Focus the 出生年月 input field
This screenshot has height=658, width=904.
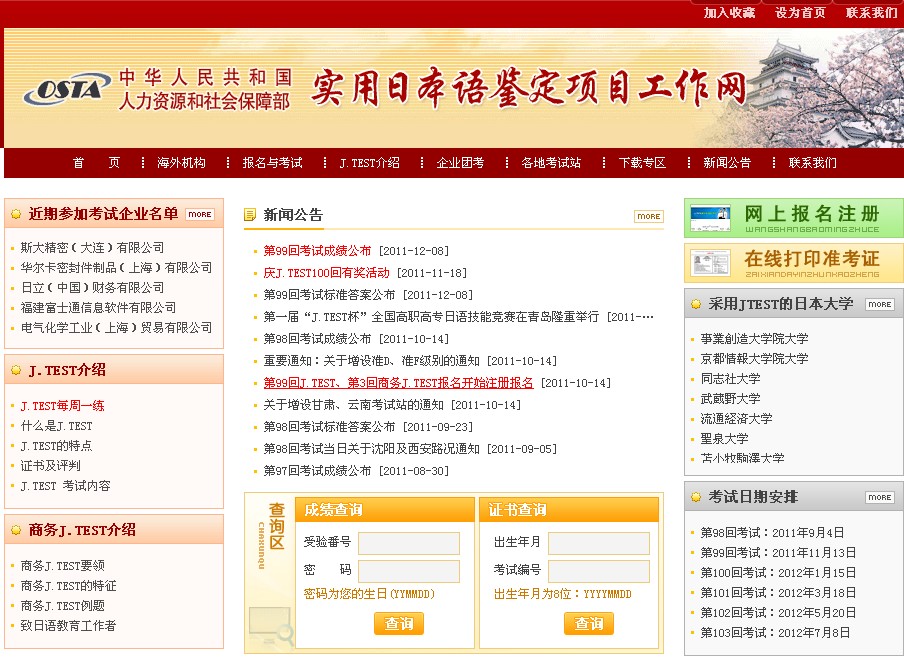pyautogui.click(x=598, y=543)
